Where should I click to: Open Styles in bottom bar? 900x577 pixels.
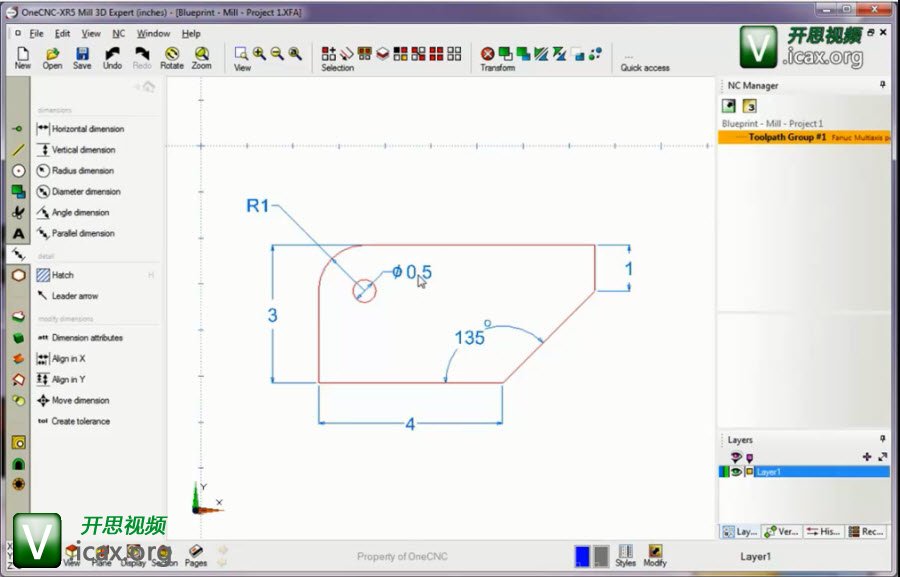[625, 556]
